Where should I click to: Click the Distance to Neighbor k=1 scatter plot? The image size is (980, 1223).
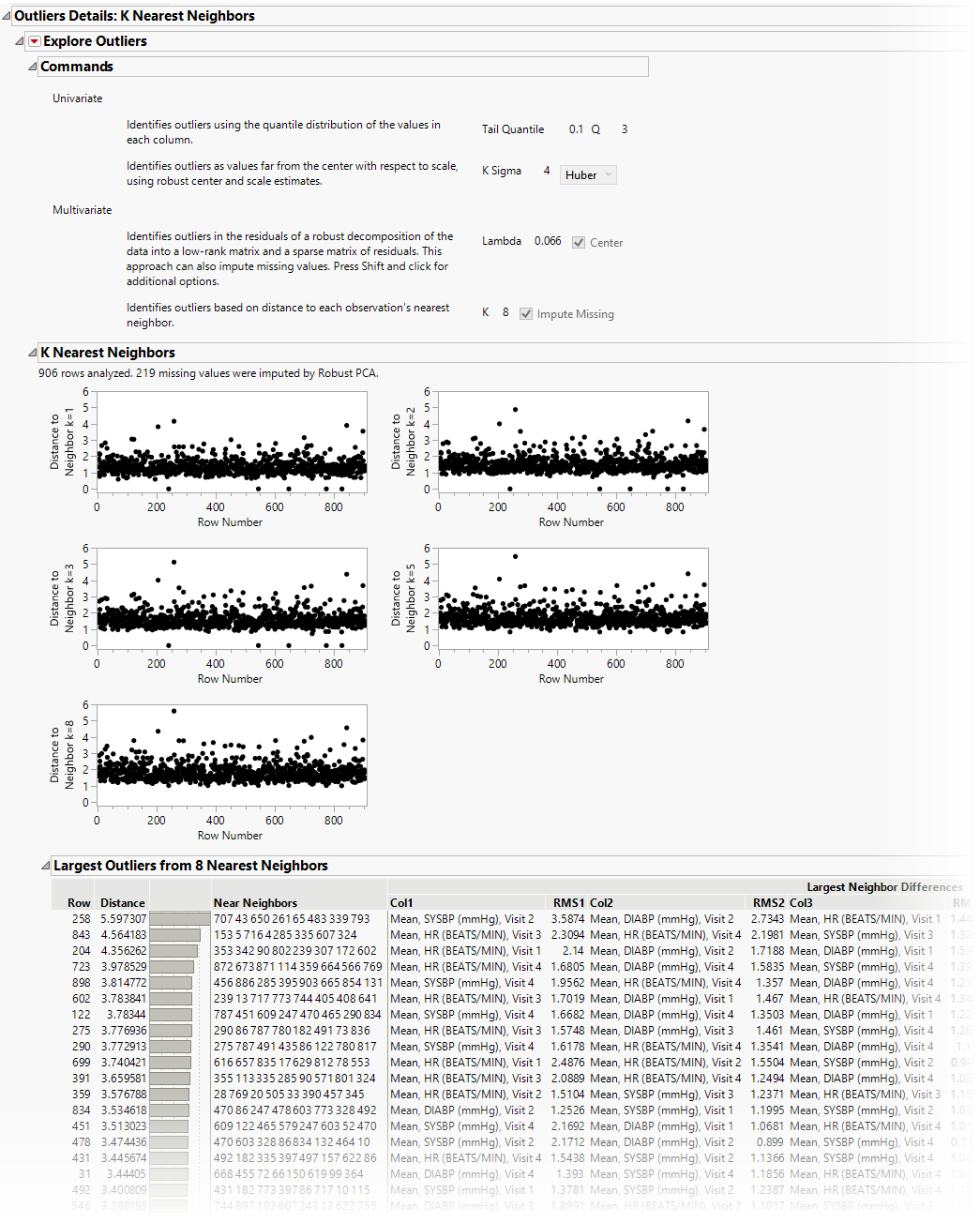click(232, 441)
